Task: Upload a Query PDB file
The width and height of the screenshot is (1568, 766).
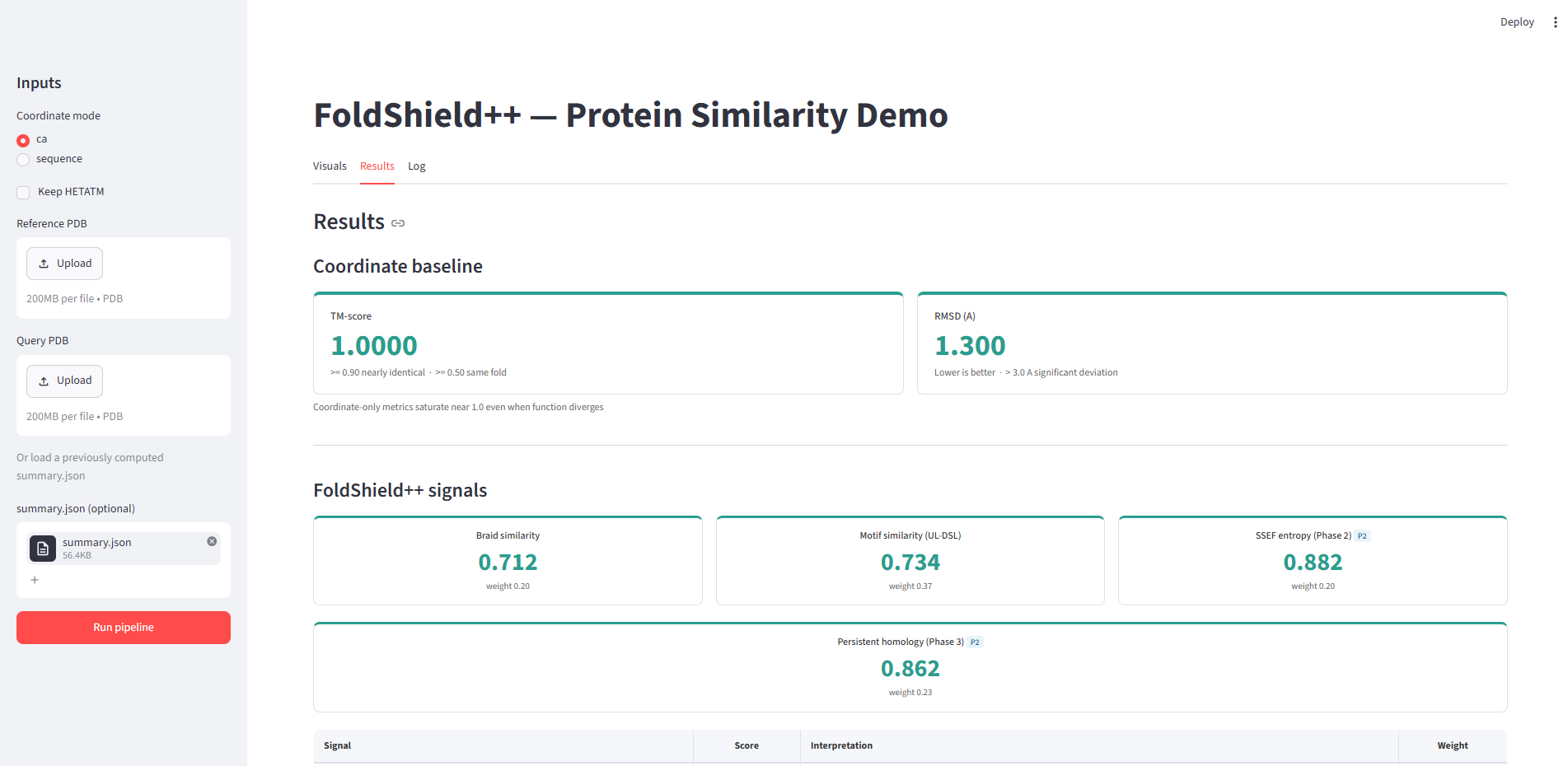Action: coord(64,381)
